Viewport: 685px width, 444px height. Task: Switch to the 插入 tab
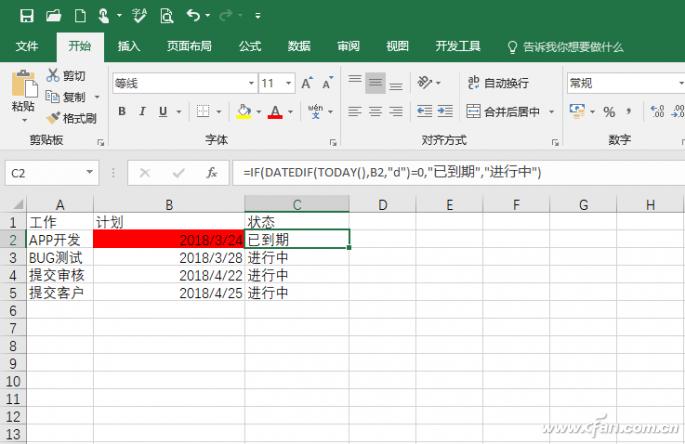[x=129, y=46]
